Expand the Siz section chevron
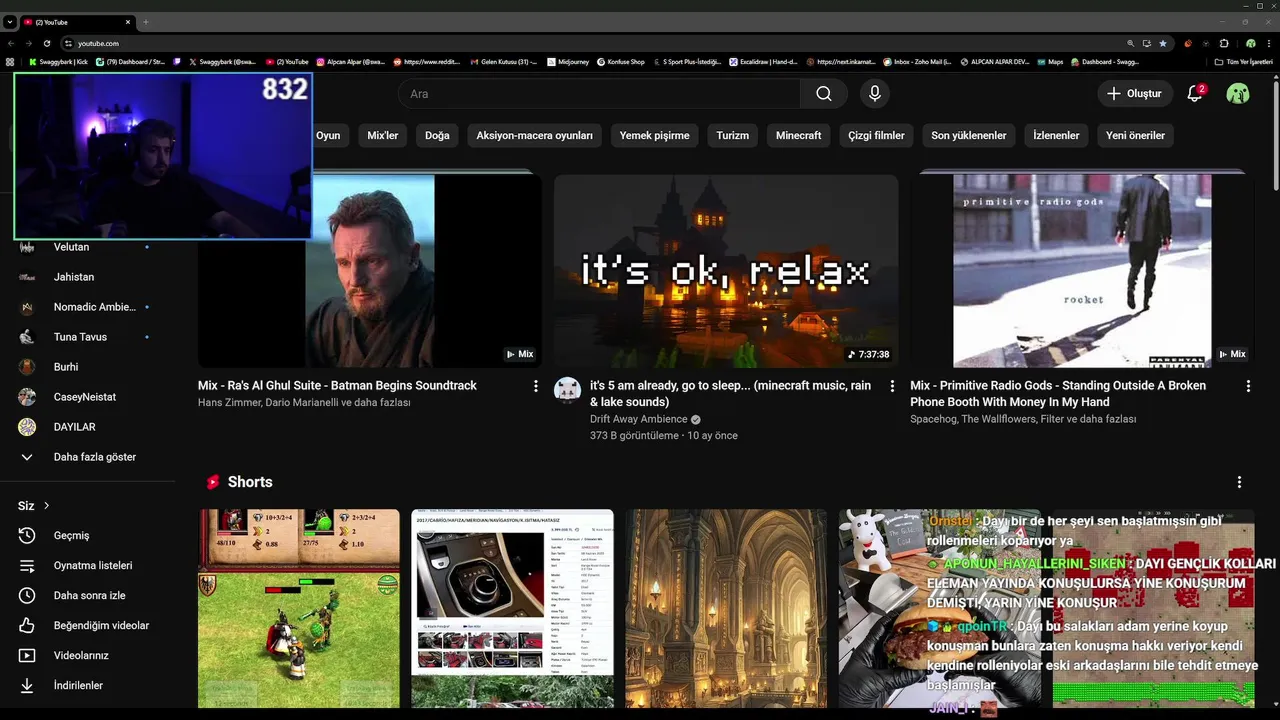Viewport: 1280px width, 720px height. (46, 506)
